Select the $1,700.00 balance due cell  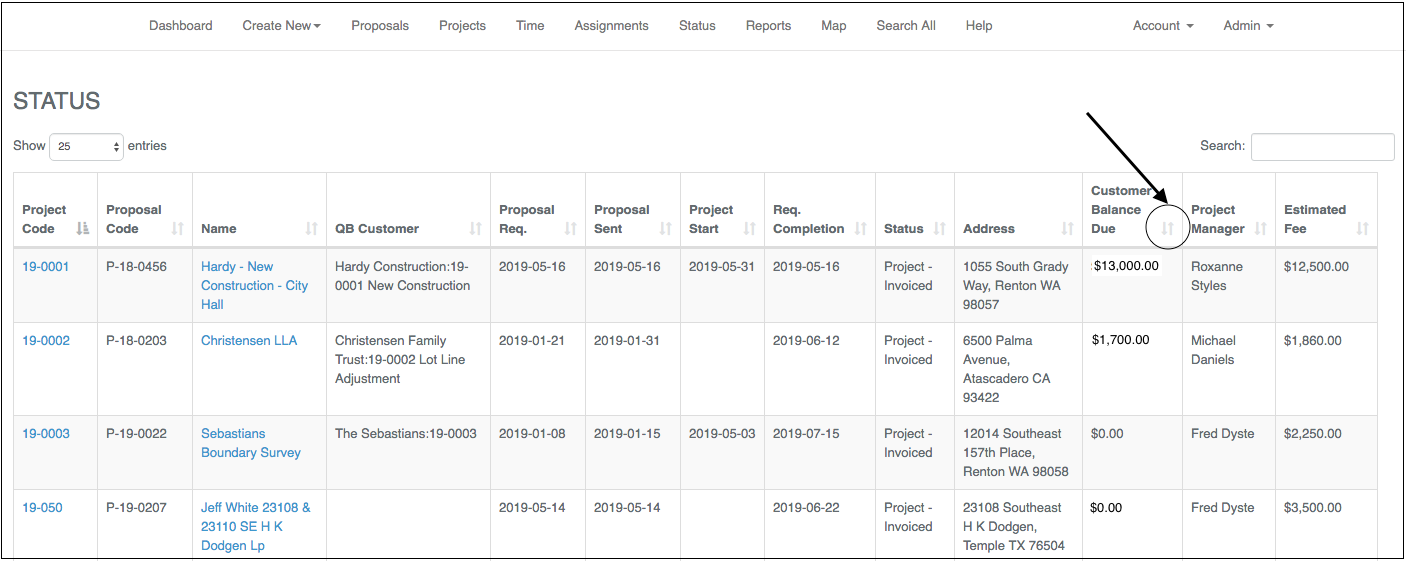click(1132, 369)
